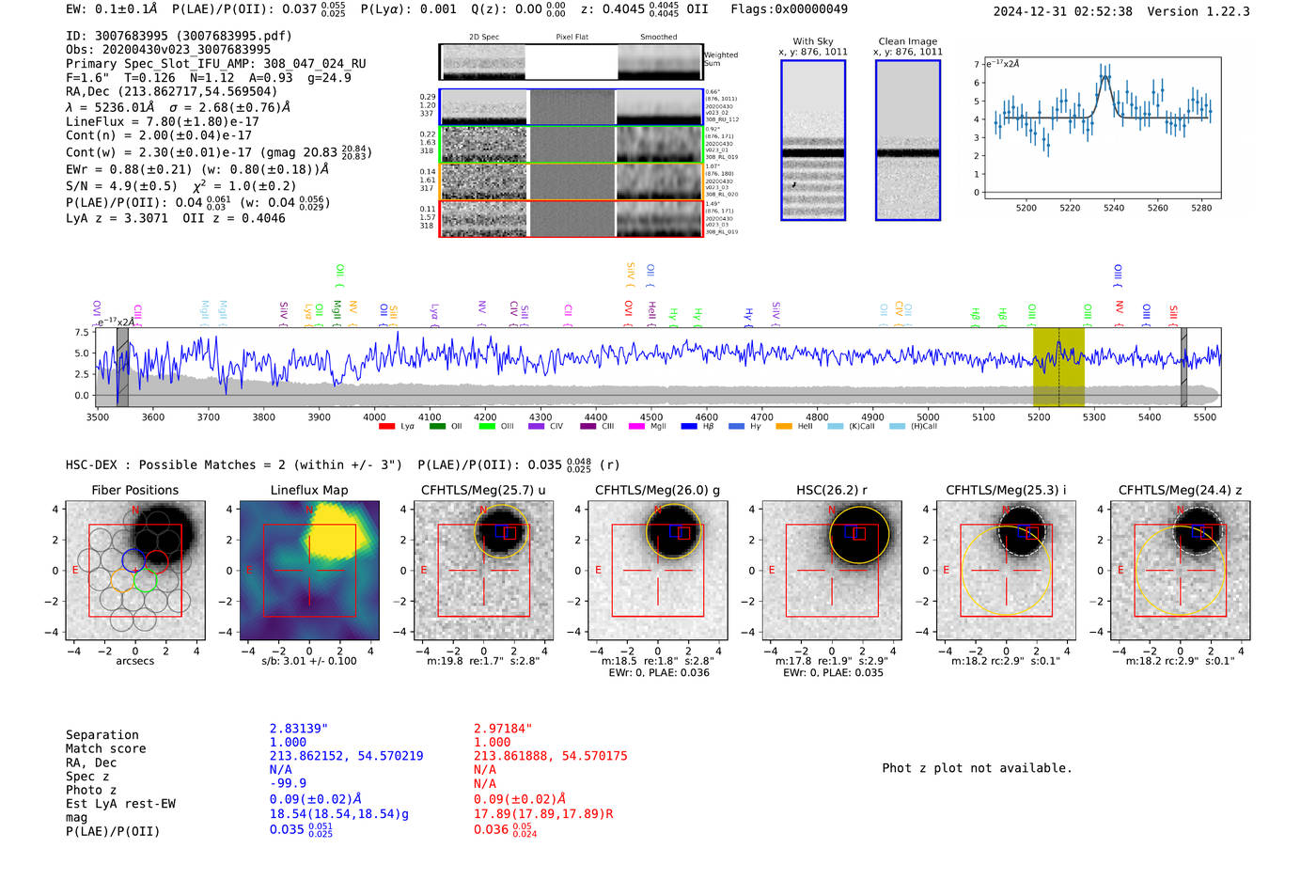Image resolution: width=1316 pixels, height=896 pixels.
Task: Click the blue photo z value -99.9
Action: click(x=288, y=783)
